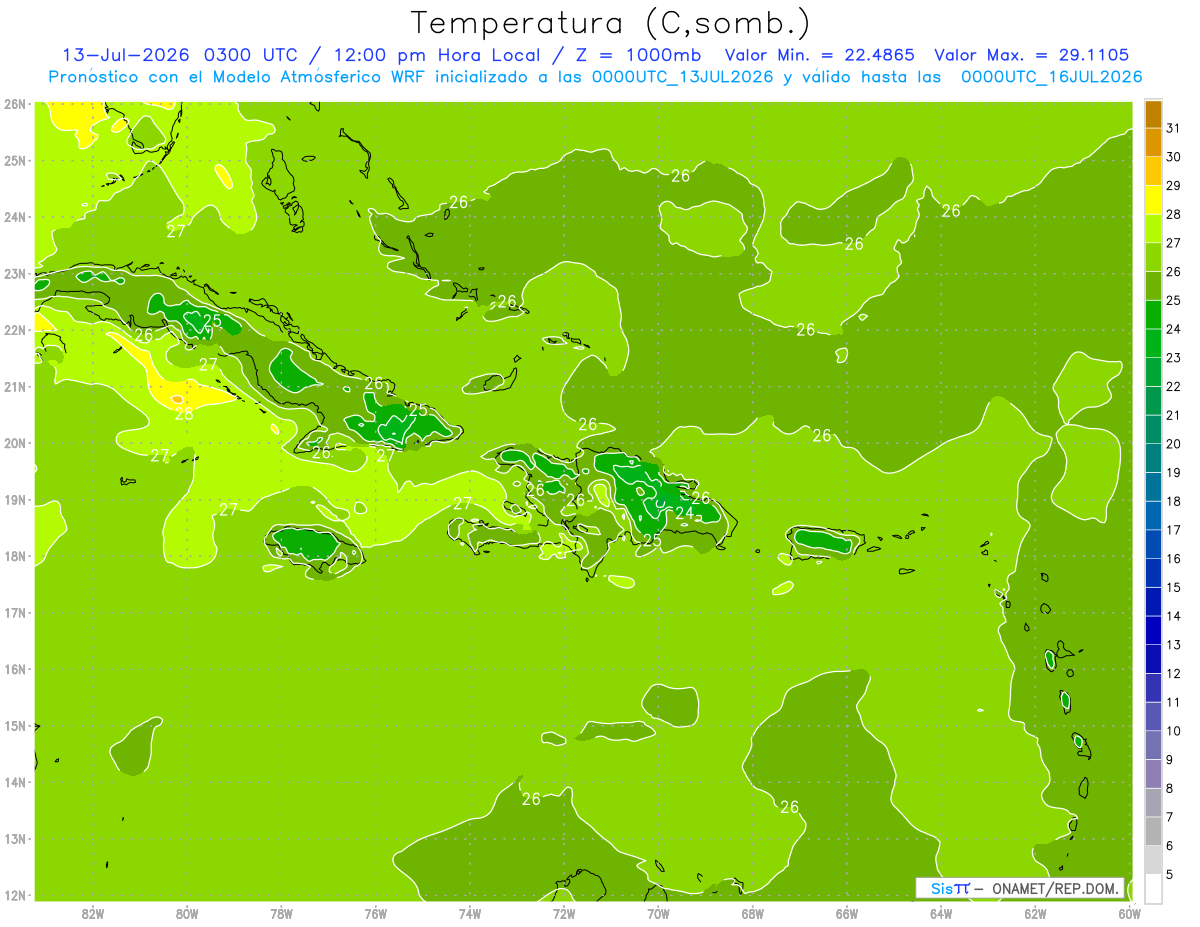Select the teal swatch between 19 and 20
This screenshot has width=1200, height=927.
click(x=1153, y=458)
